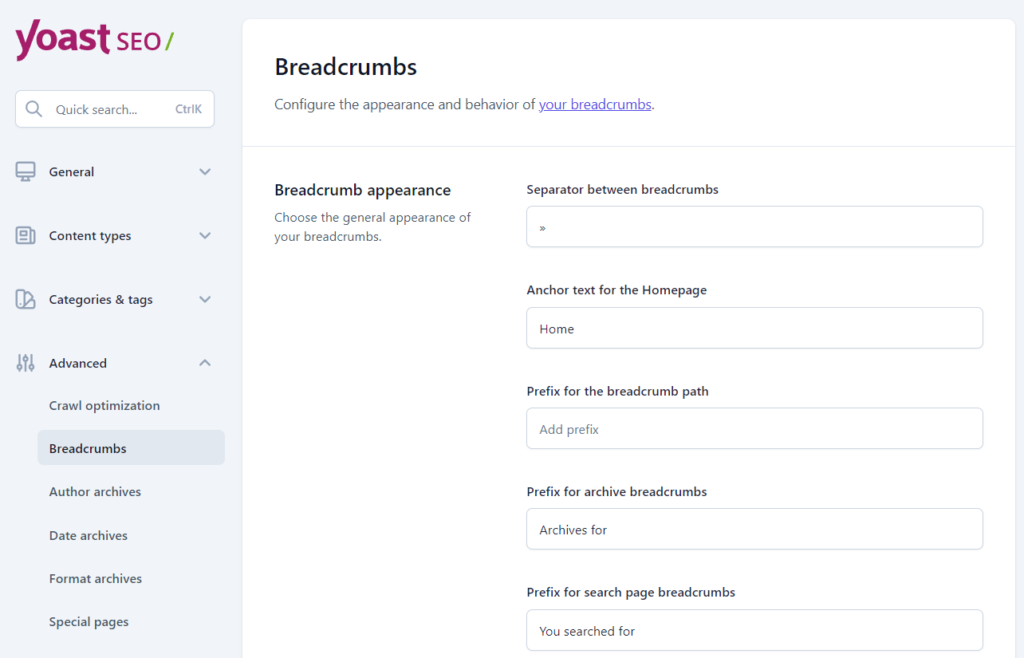Click the General monitor icon

(25, 172)
